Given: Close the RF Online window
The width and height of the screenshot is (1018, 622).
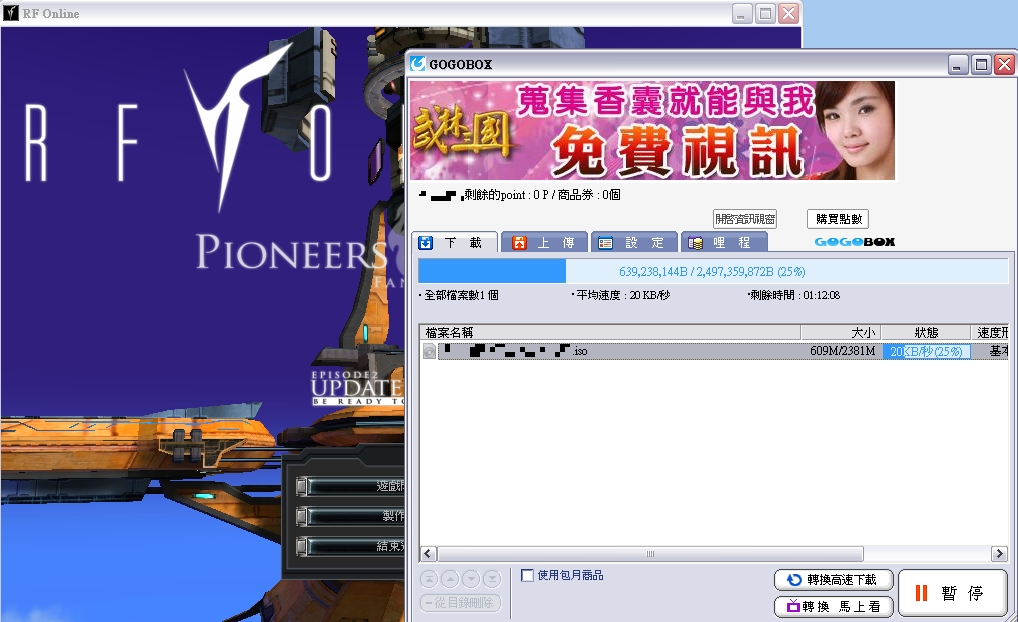Looking at the screenshot, I should tap(789, 13).
